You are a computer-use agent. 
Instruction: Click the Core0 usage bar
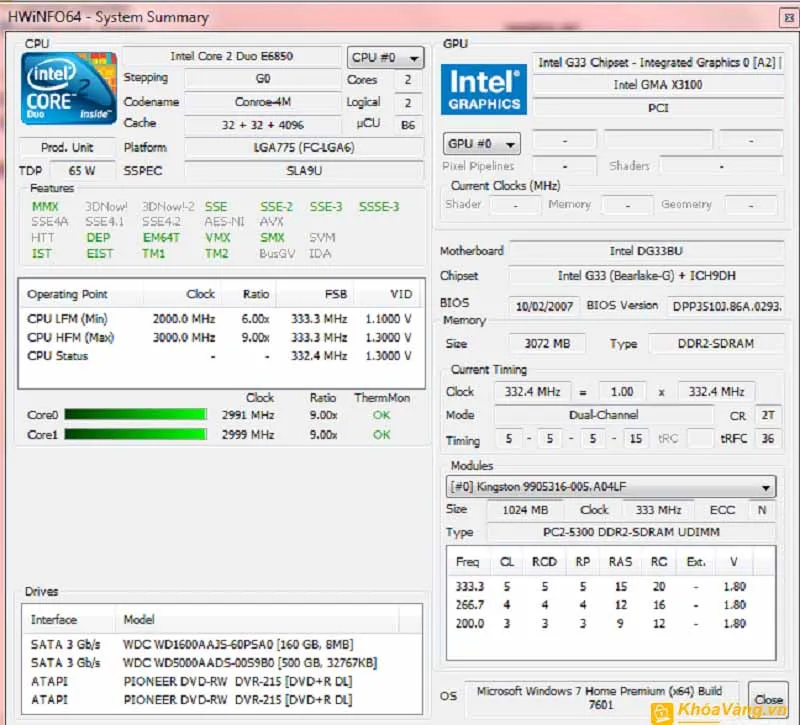point(136,415)
